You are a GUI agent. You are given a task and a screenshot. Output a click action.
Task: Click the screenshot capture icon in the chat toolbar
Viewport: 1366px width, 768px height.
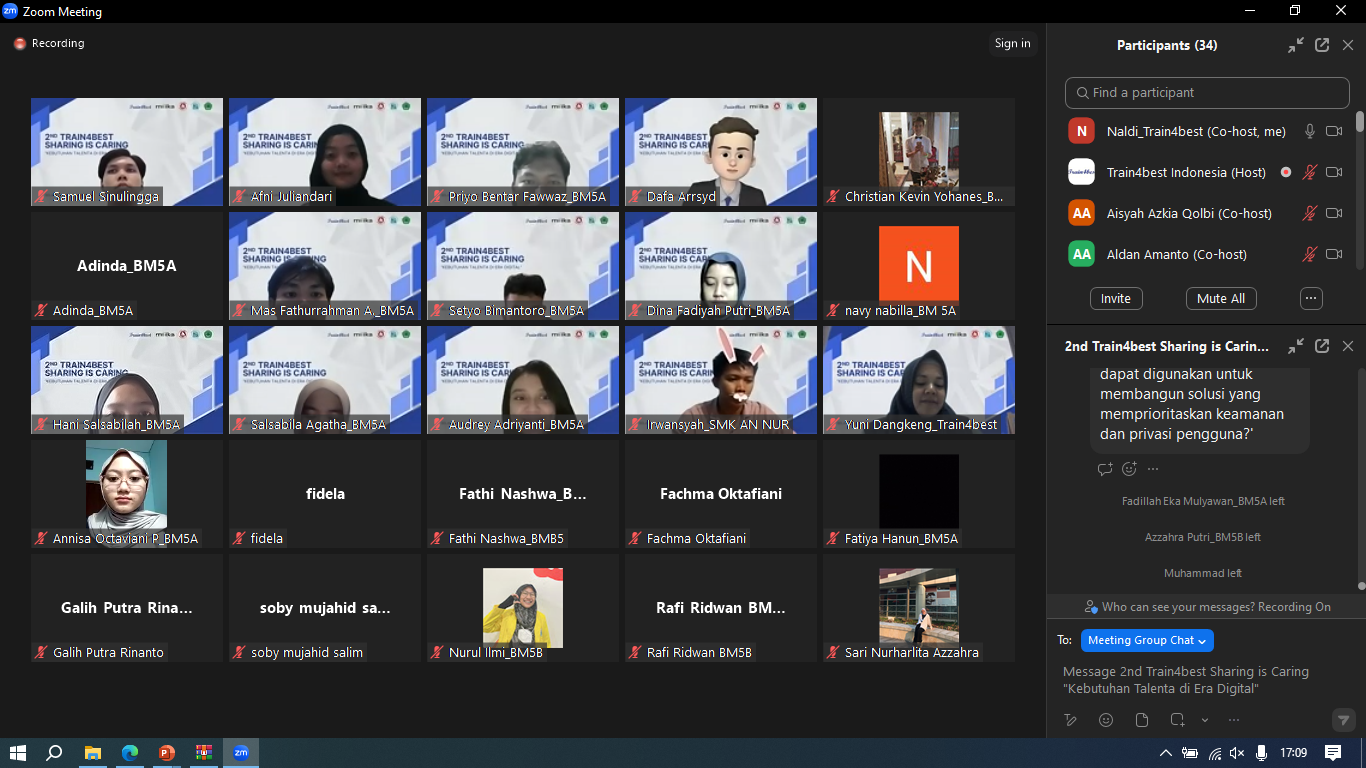point(1177,719)
